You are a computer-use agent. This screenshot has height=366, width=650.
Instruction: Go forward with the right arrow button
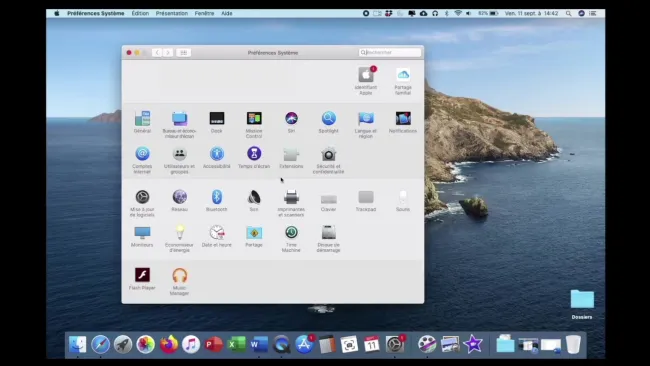click(168, 53)
